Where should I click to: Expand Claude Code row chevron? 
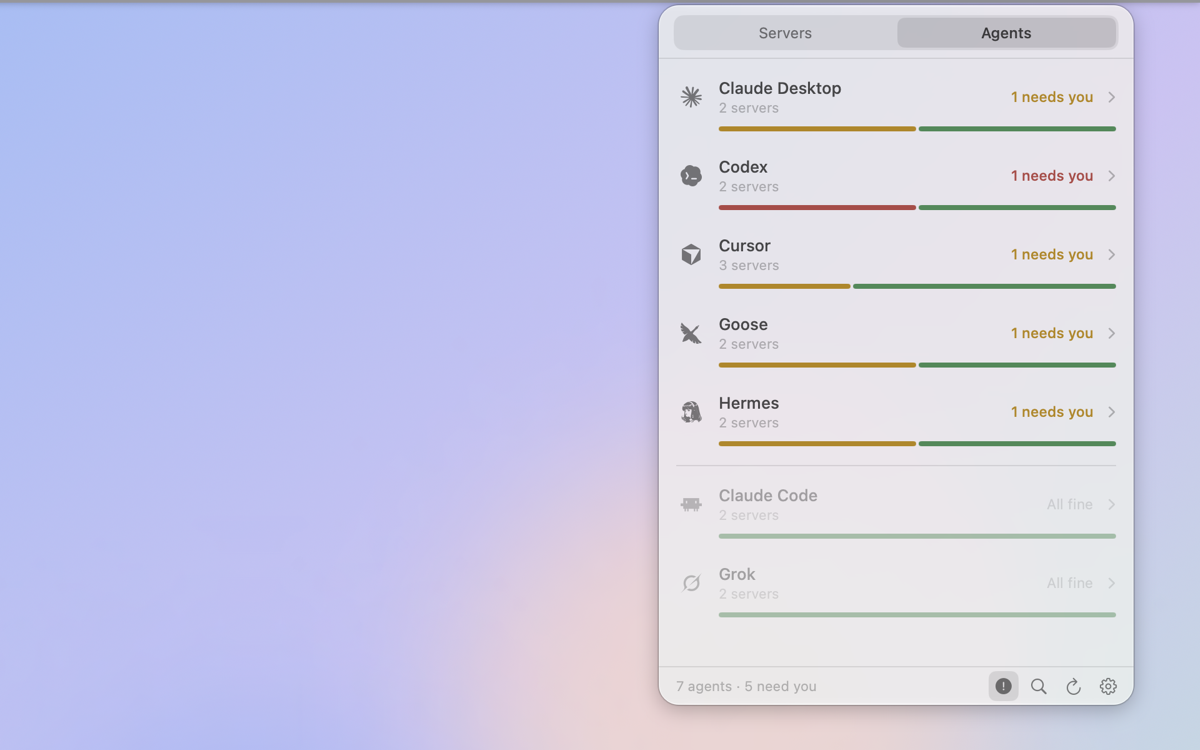point(1111,504)
